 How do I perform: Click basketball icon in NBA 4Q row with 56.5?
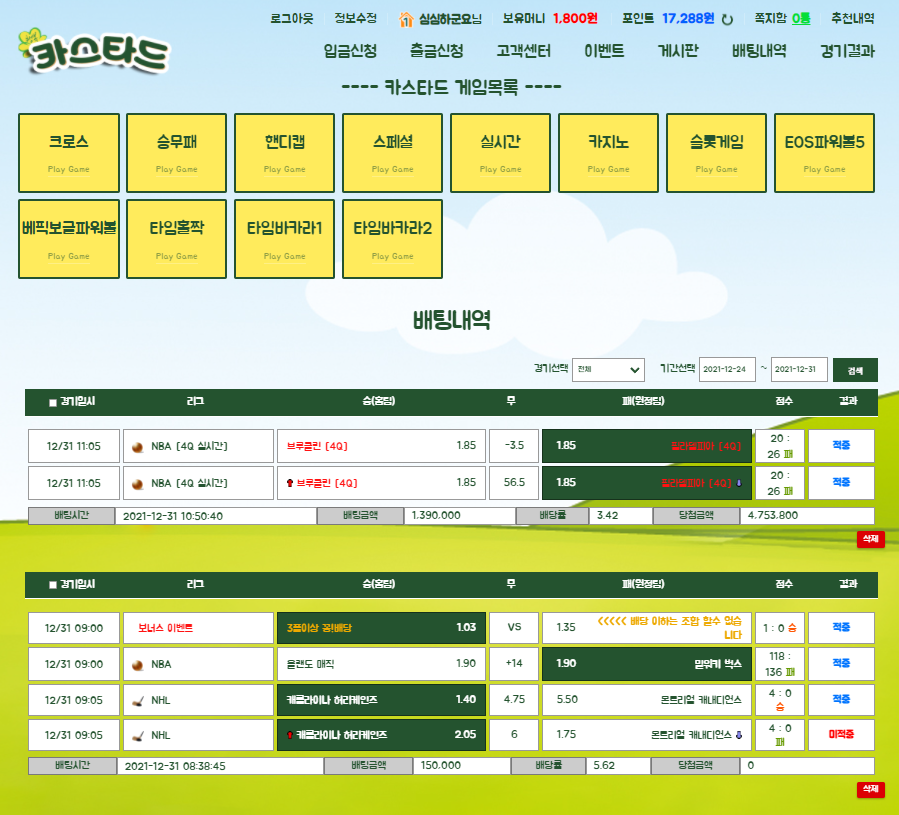pos(138,483)
